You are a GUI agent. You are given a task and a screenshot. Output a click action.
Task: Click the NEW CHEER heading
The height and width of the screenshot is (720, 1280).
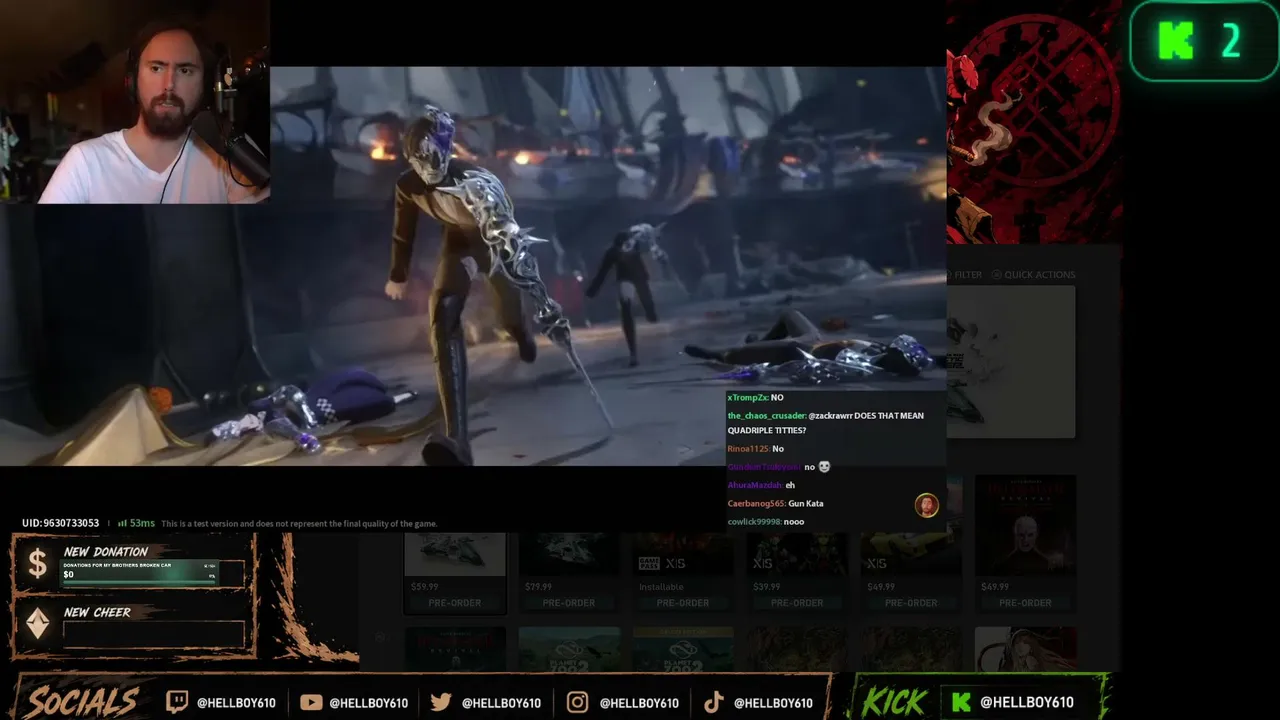[x=97, y=612]
